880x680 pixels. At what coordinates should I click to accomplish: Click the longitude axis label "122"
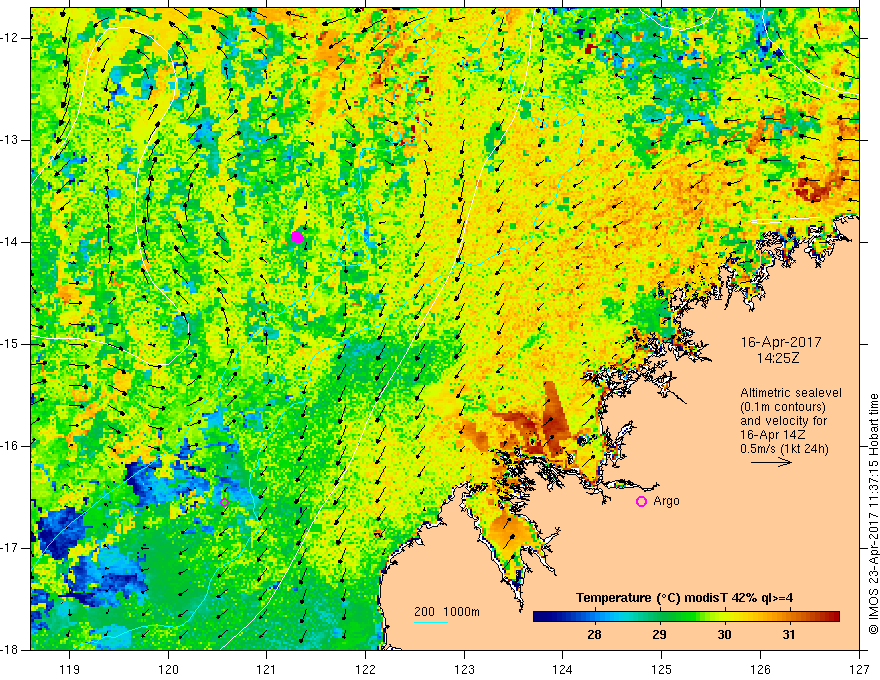[365, 669]
